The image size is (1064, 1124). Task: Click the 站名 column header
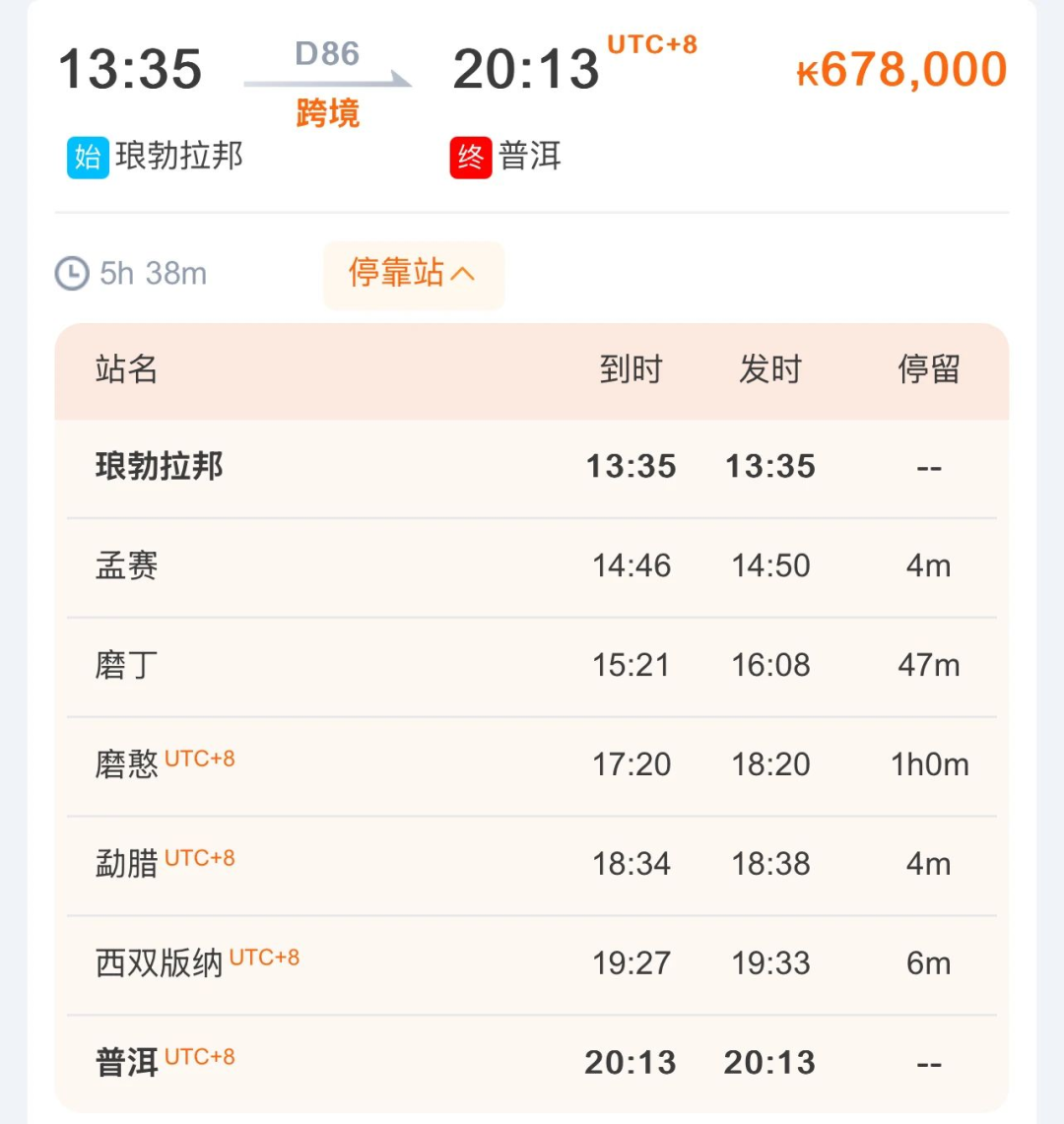pos(126,369)
